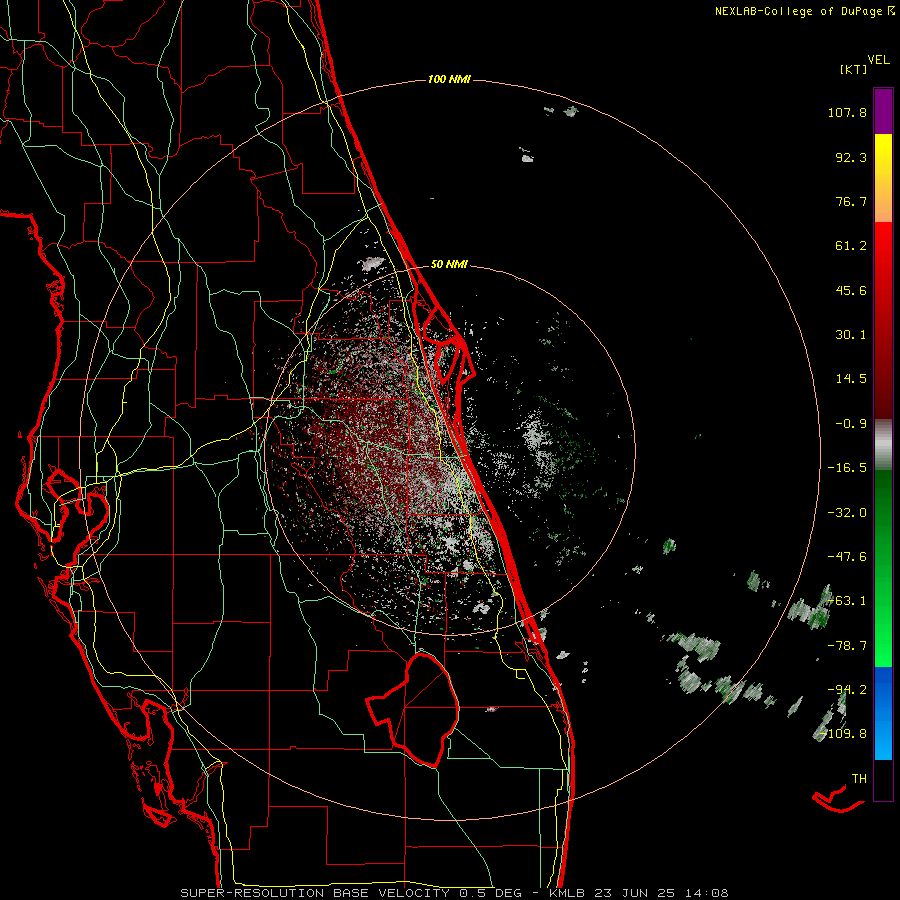
Task: Click the 30.1 value on velocity scale
Action: (851, 335)
